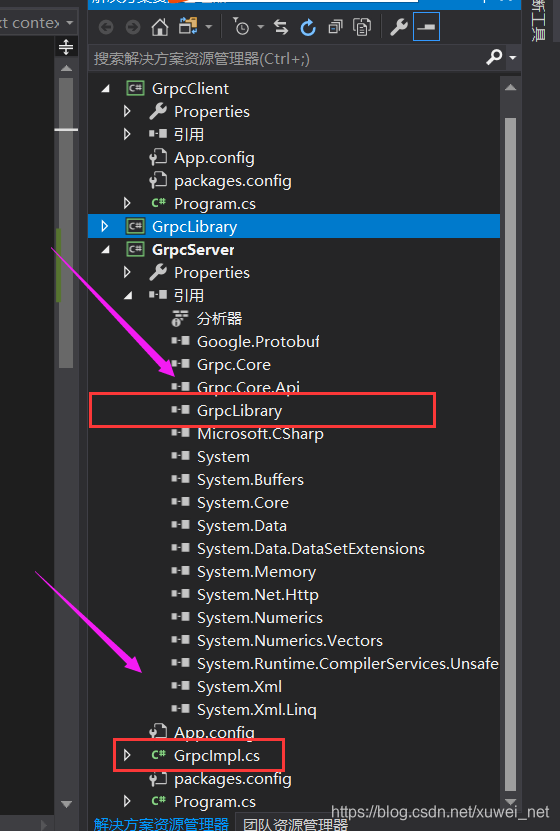
Task: Click the Solution Explorer search input field
Action: click(x=286, y=58)
